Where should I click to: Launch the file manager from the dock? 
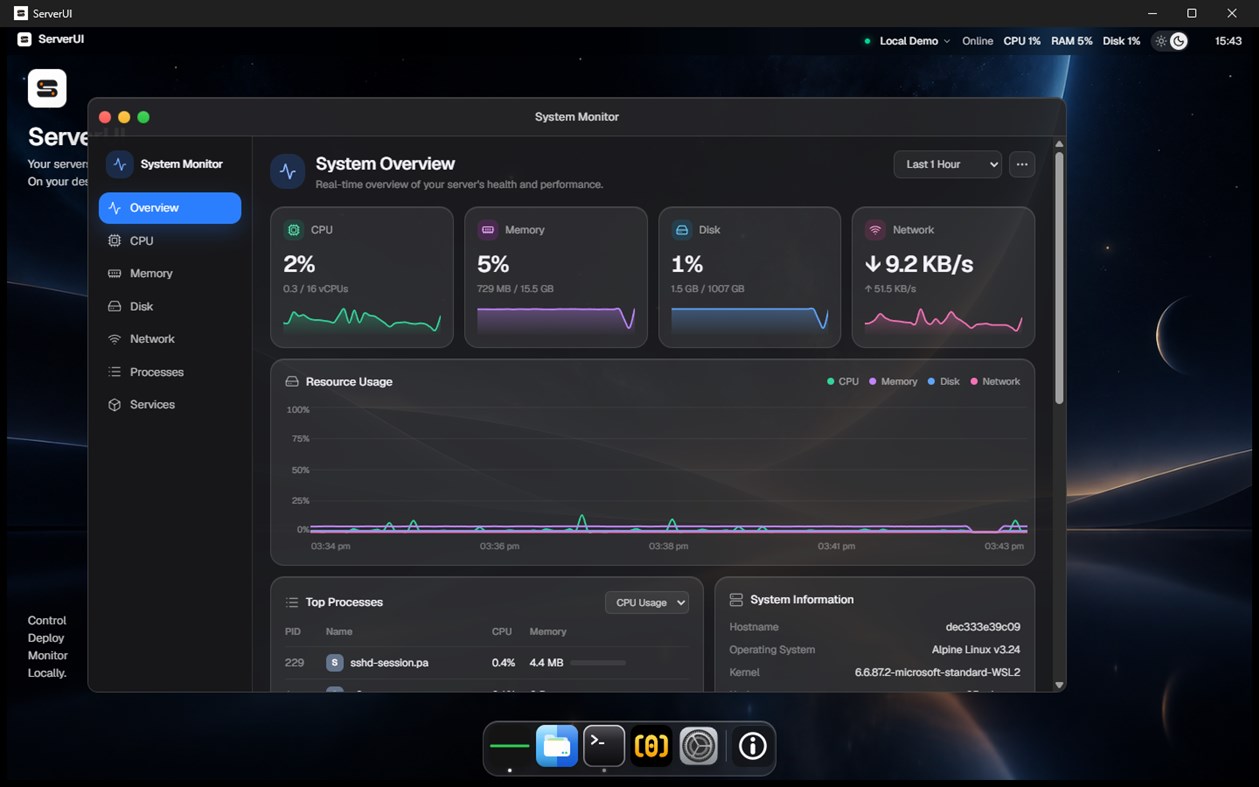(557, 746)
